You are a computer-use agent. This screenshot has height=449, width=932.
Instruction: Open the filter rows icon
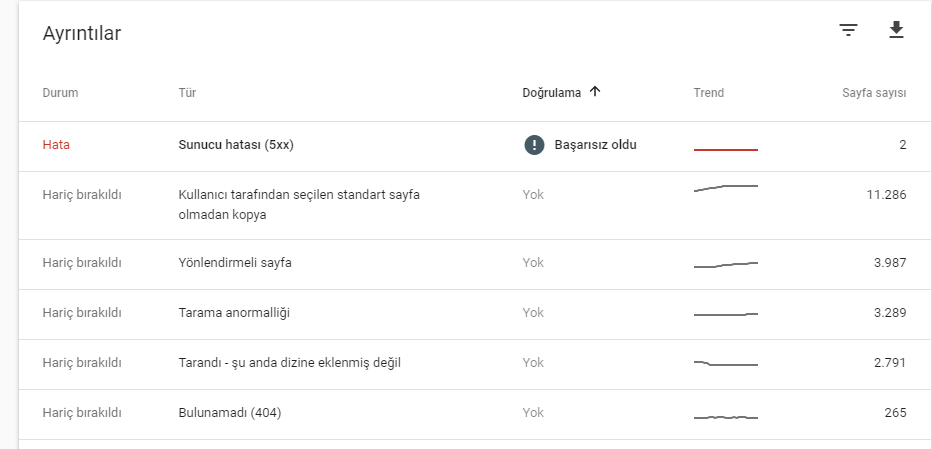point(848,30)
